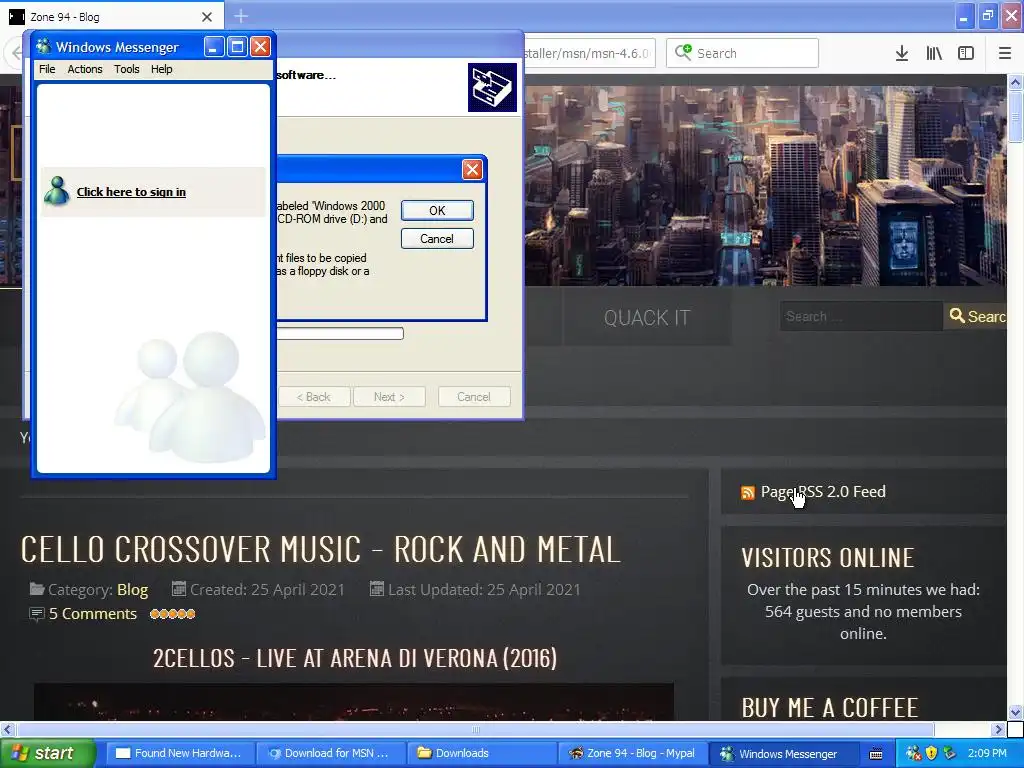Click Cancel in the disk dialog
Screen dimensions: 1024x768
click(x=437, y=239)
